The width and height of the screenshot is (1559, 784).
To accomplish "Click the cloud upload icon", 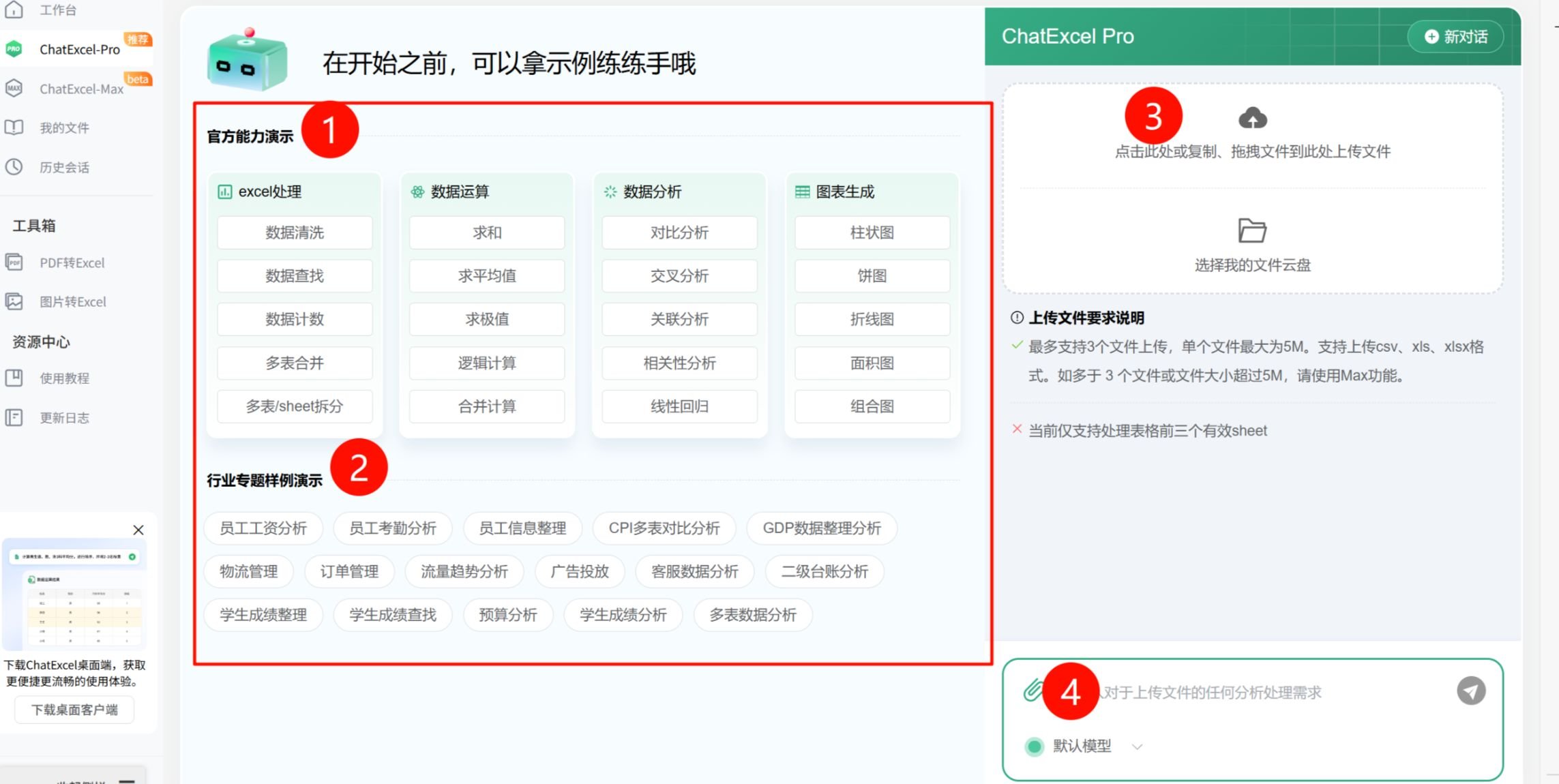I will pyautogui.click(x=1252, y=118).
